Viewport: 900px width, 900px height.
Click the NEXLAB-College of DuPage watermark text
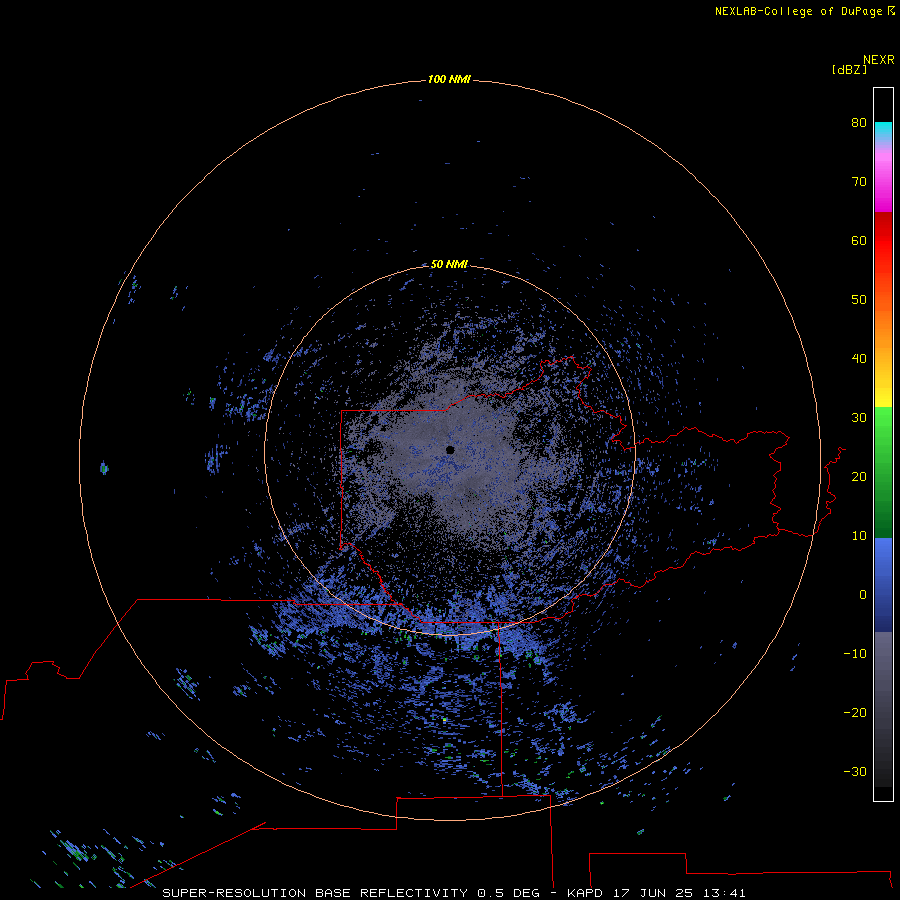click(x=798, y=11)
